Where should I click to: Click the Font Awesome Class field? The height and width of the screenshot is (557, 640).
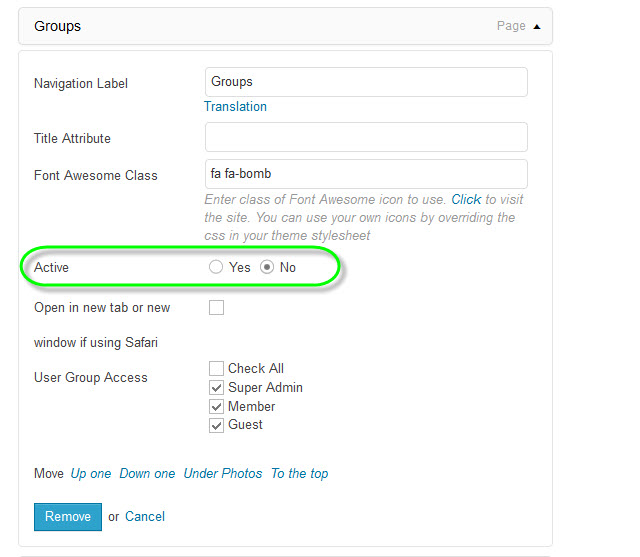[x=365, y=174]
